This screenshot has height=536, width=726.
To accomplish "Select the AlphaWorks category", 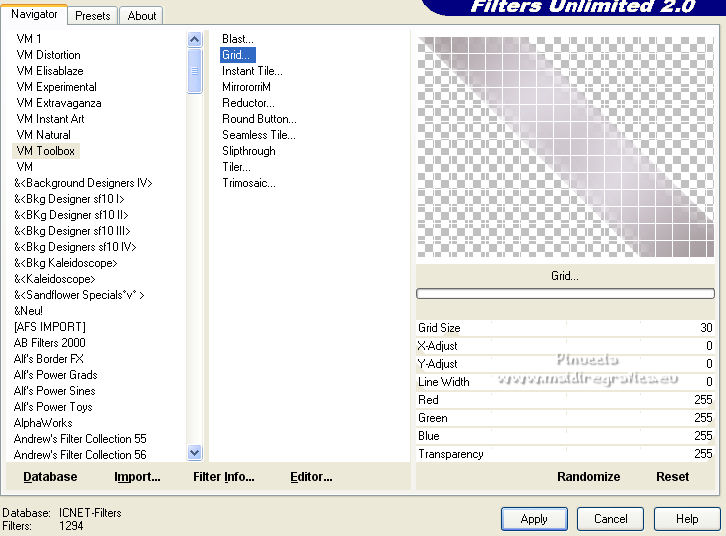I will (x=43, y=423).
